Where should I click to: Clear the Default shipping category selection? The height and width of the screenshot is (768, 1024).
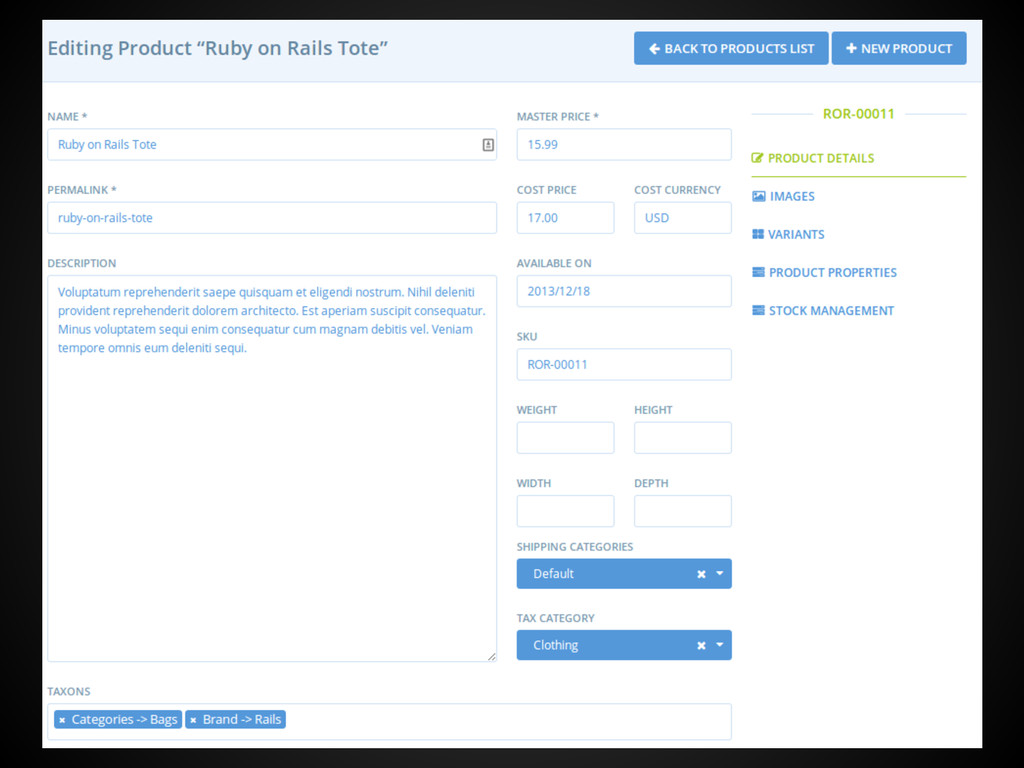pos(701,574)
